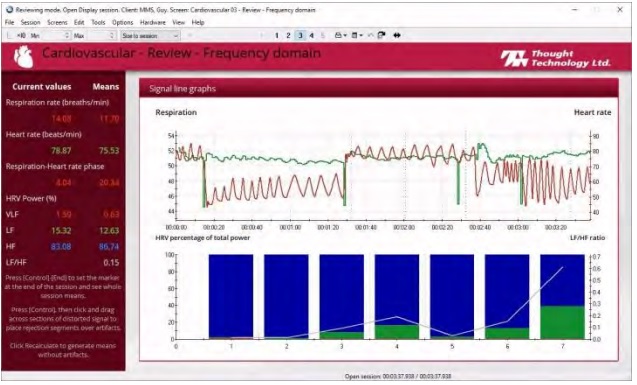Close the application window
Screen dimensions: 637x385
[620, 9]
